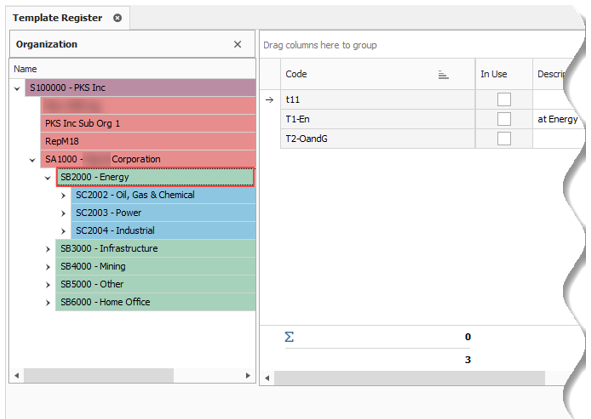Image resolution: width=591 pixels, height=419 pixels.
Task: Toggle In Use checkbox for T1-En
Action: 504,119
